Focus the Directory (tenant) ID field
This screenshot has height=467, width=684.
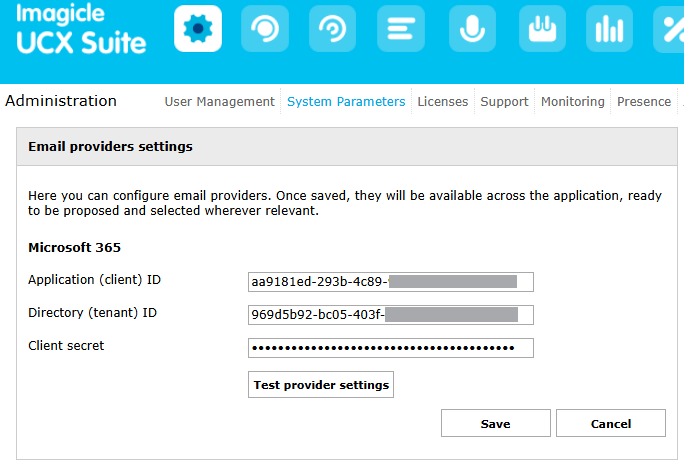(391, 315)
